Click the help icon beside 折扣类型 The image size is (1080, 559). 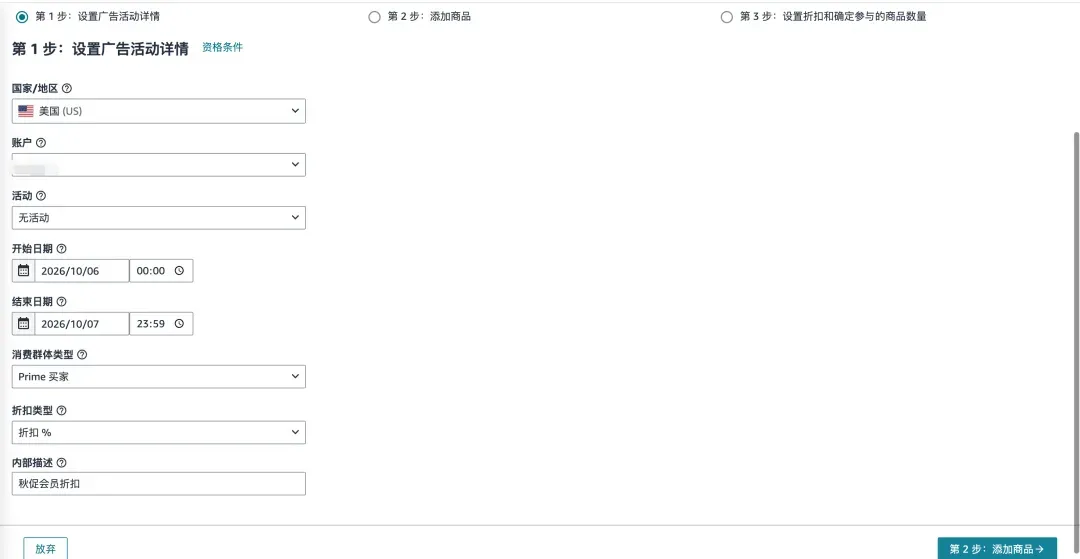pos(61,410)
